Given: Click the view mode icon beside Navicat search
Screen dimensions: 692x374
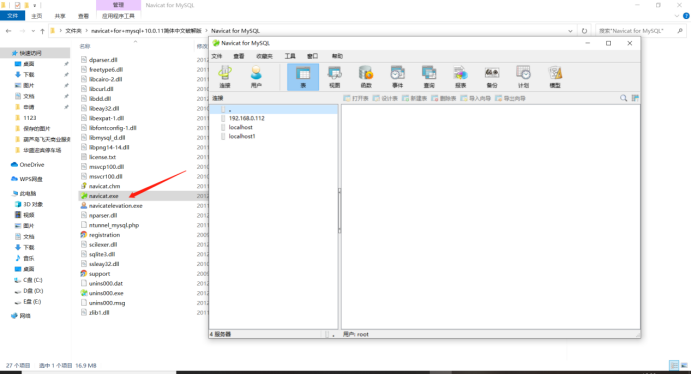Looking at the screenshot, I should tap(635, 98).
